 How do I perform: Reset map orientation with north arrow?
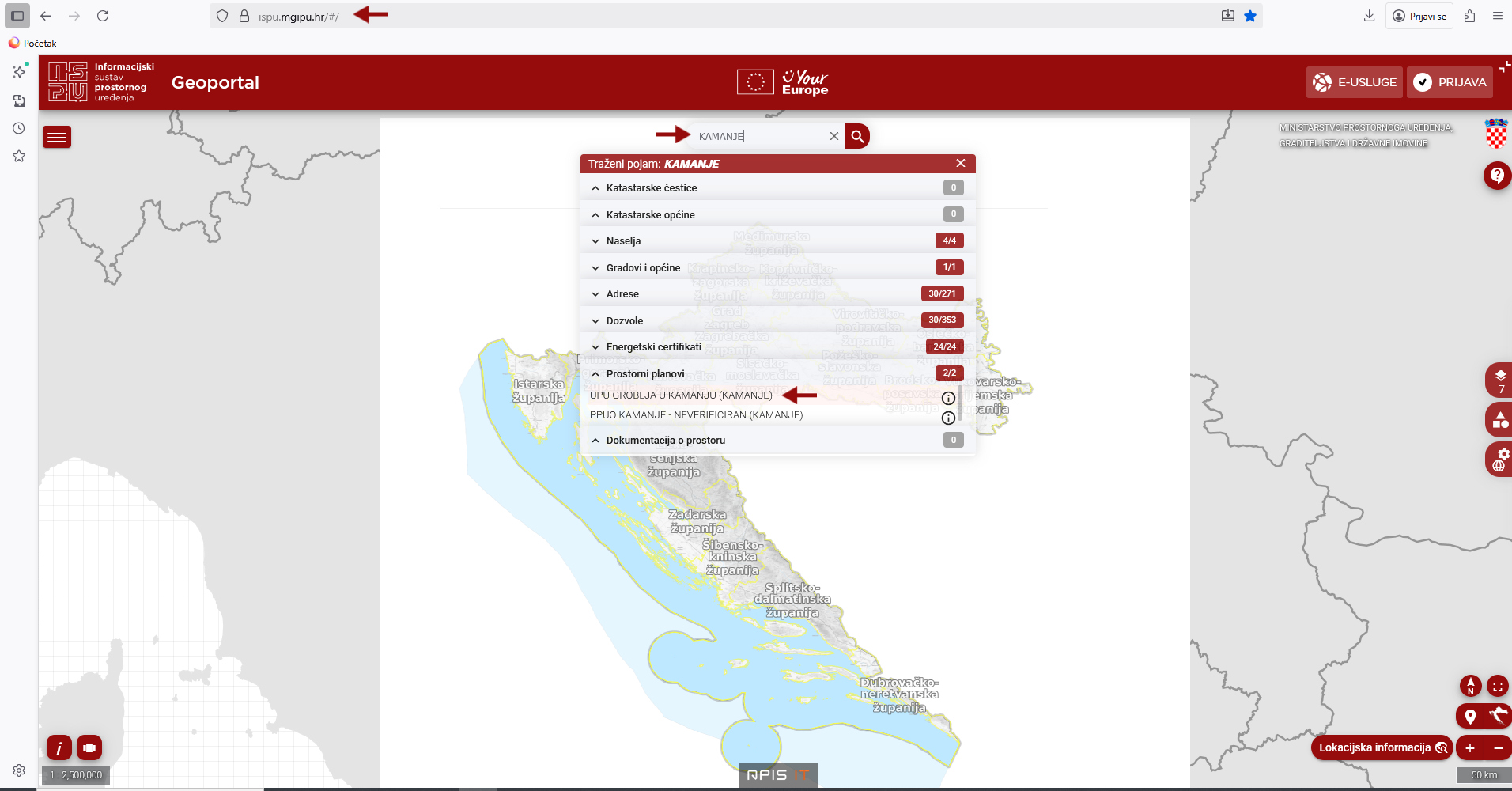coord(1470,686)
